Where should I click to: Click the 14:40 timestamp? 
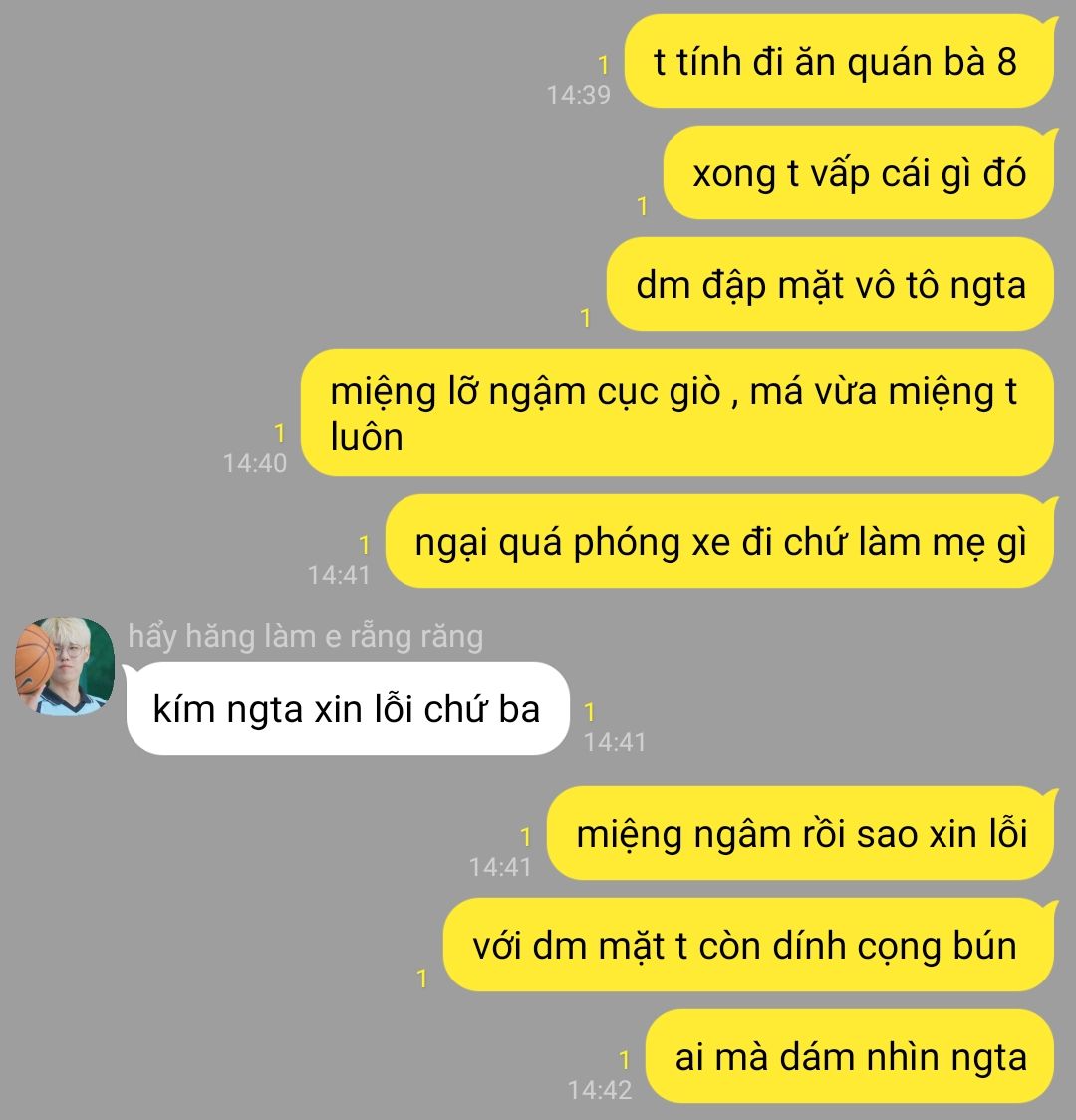[255, 464]
